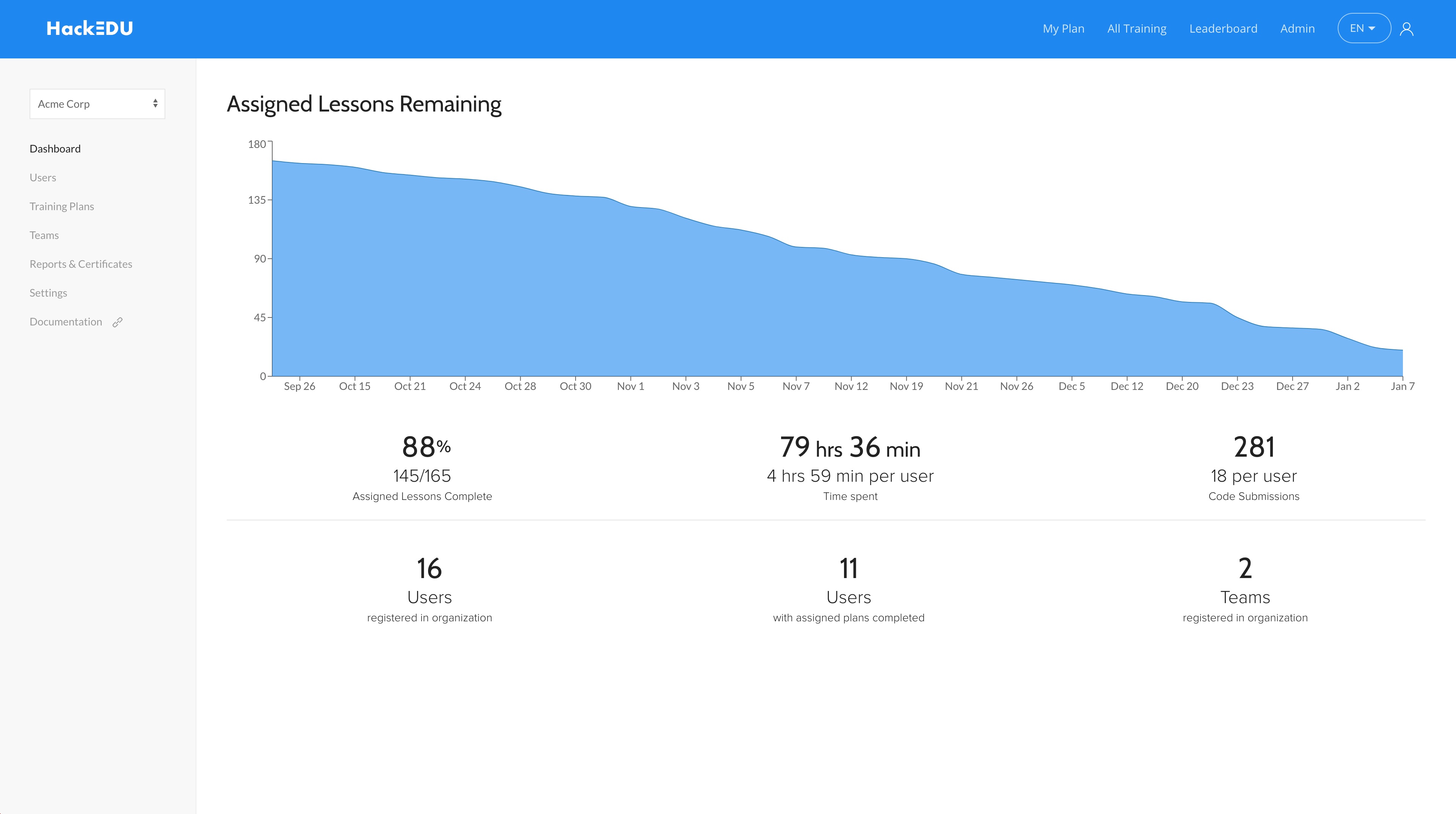Viewport: 1456px width, 814px height.
Task: Click the Nov 12 axis label
Action: pos(851,386)
